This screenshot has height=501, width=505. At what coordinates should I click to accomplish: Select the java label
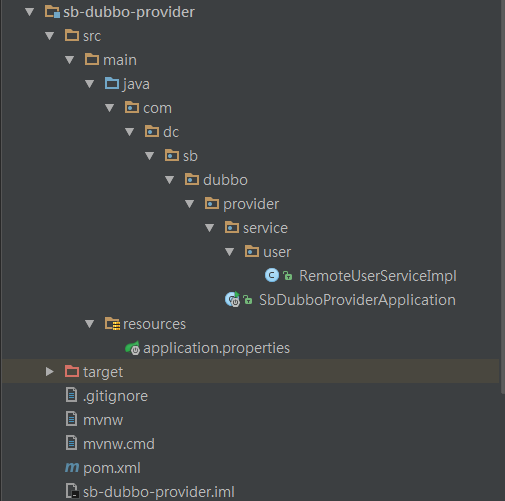pos(136,84)
